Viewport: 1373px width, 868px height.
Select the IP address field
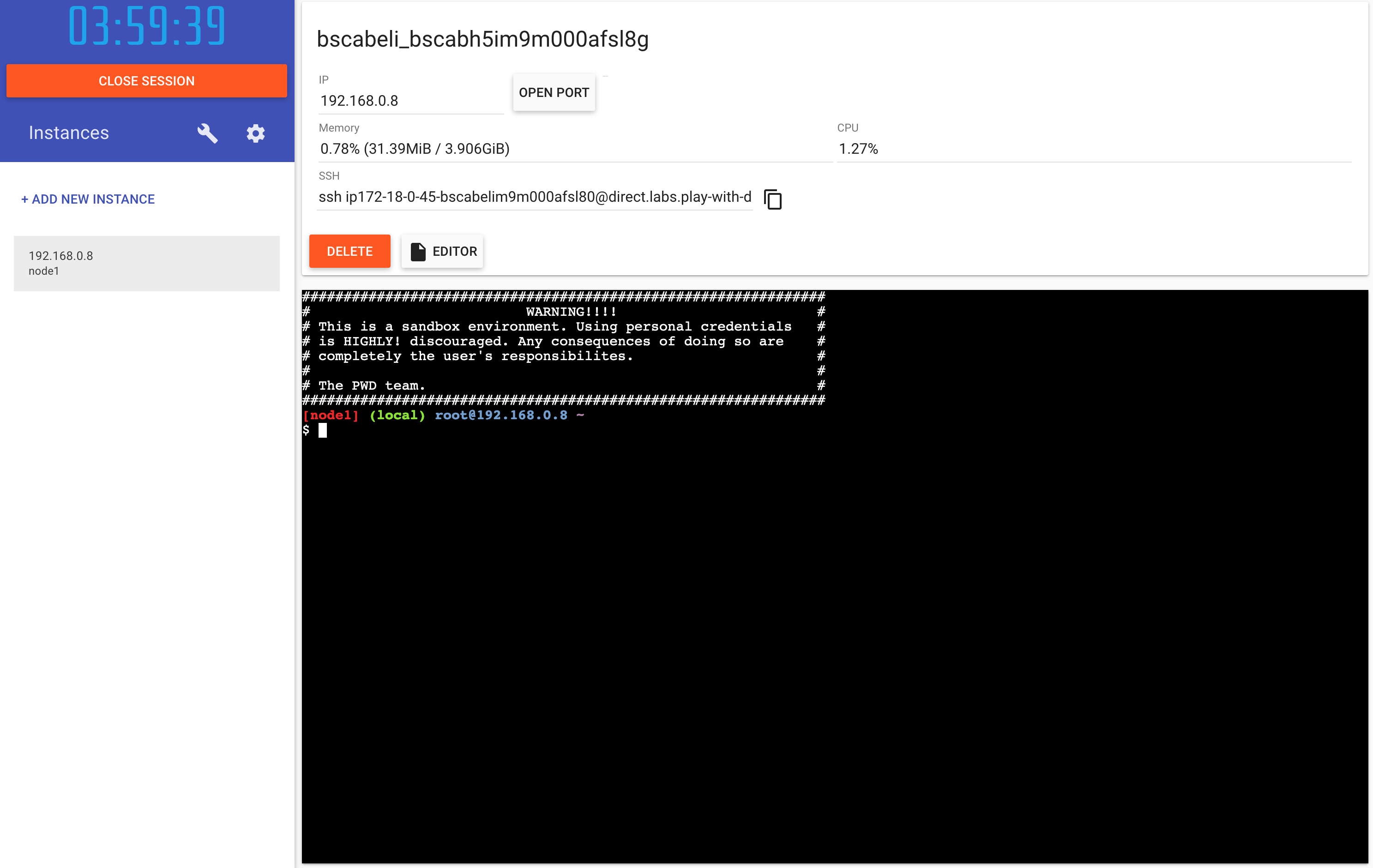point(410,101)
